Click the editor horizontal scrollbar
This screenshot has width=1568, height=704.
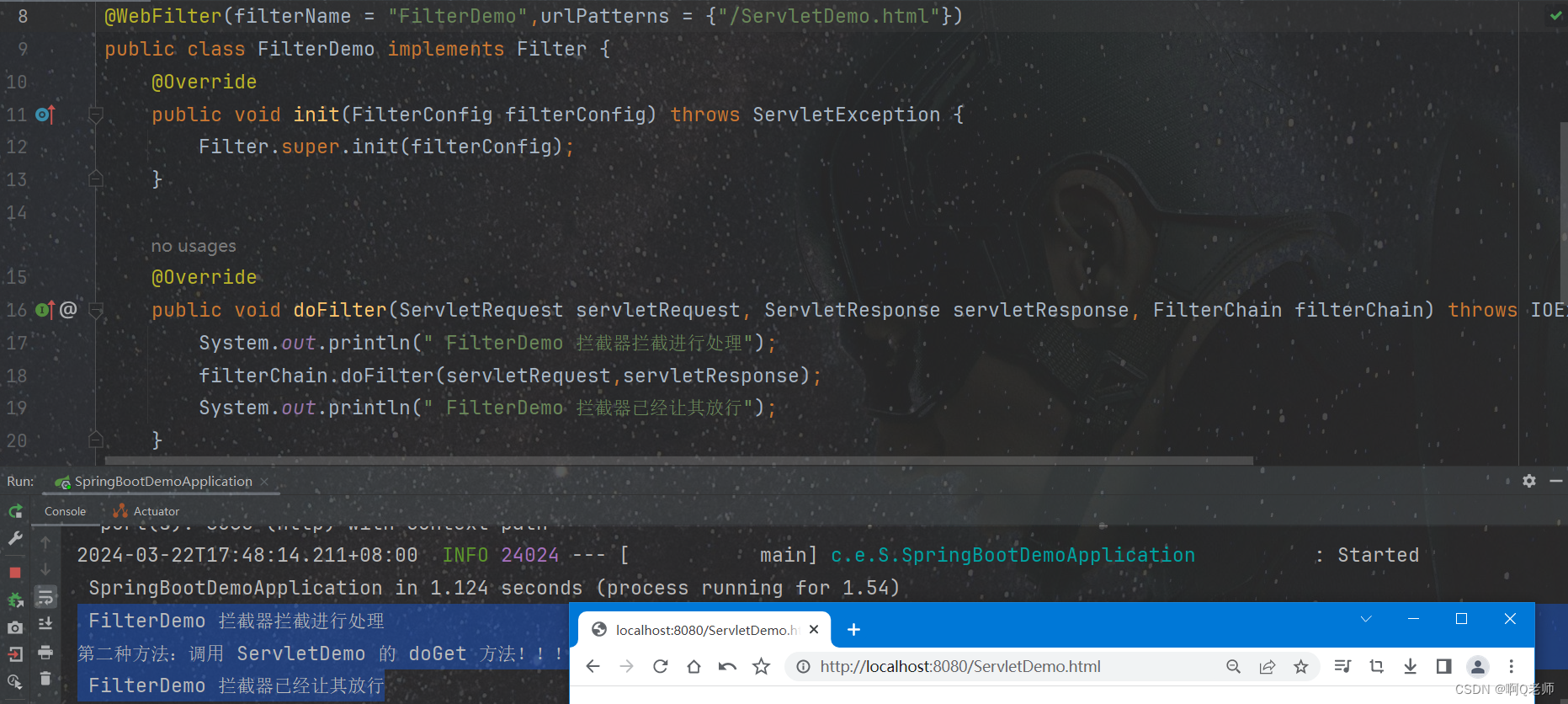[679, 461]
